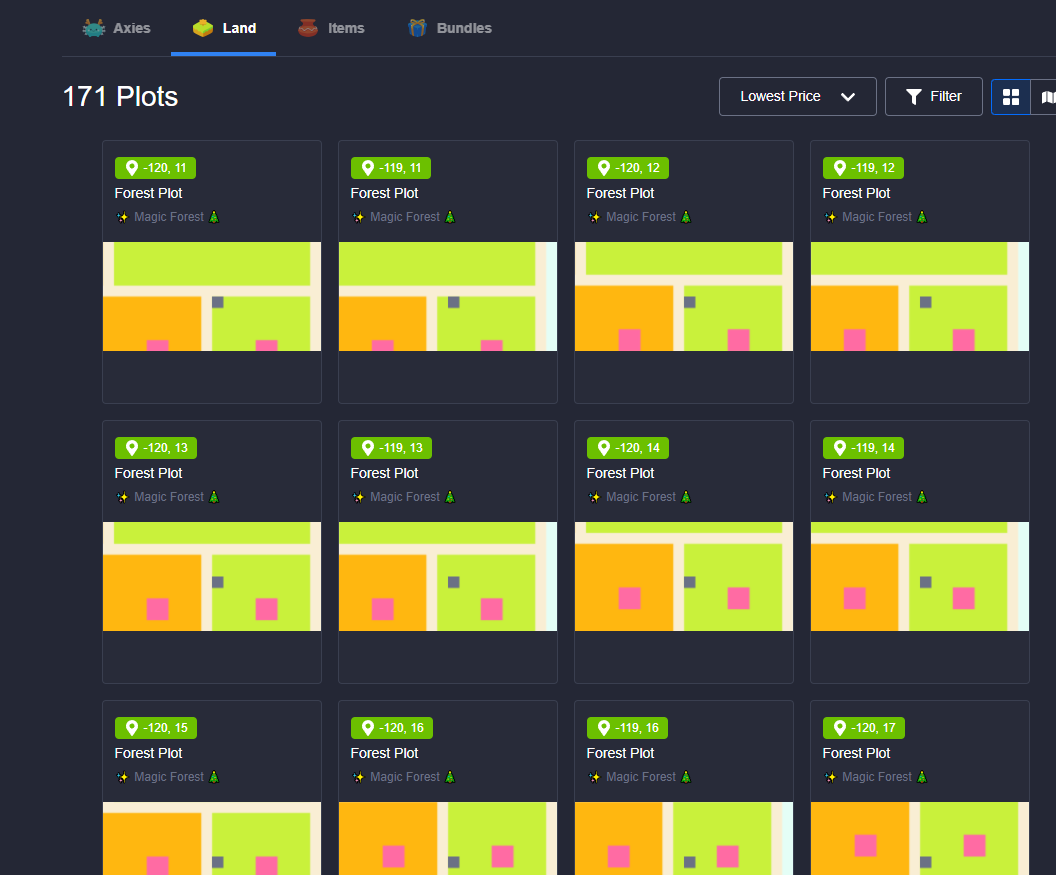Viewport: 1056px width, 875px height.
Task: Click location pin on -119, 14 badge
Action: coord(840,448)
